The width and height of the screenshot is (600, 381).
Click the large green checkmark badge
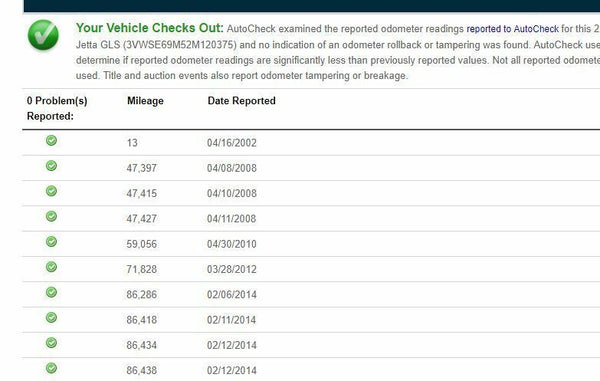(x=43, y=35)
